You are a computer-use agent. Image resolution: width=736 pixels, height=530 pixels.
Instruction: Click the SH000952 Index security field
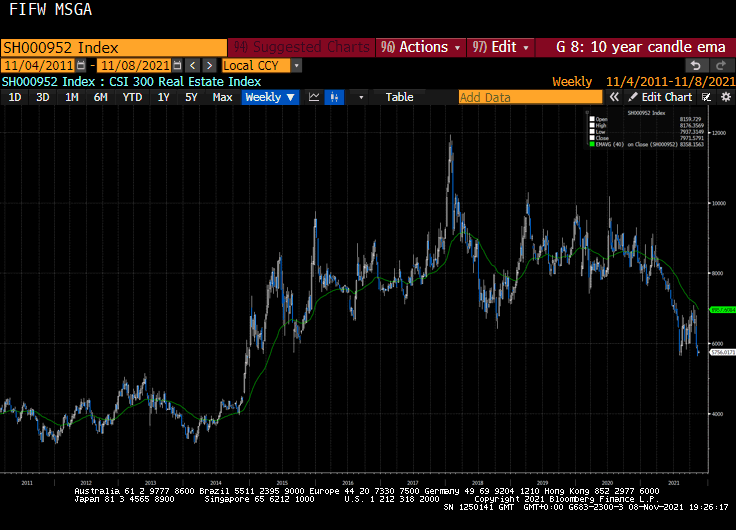(x=114, y=47)
